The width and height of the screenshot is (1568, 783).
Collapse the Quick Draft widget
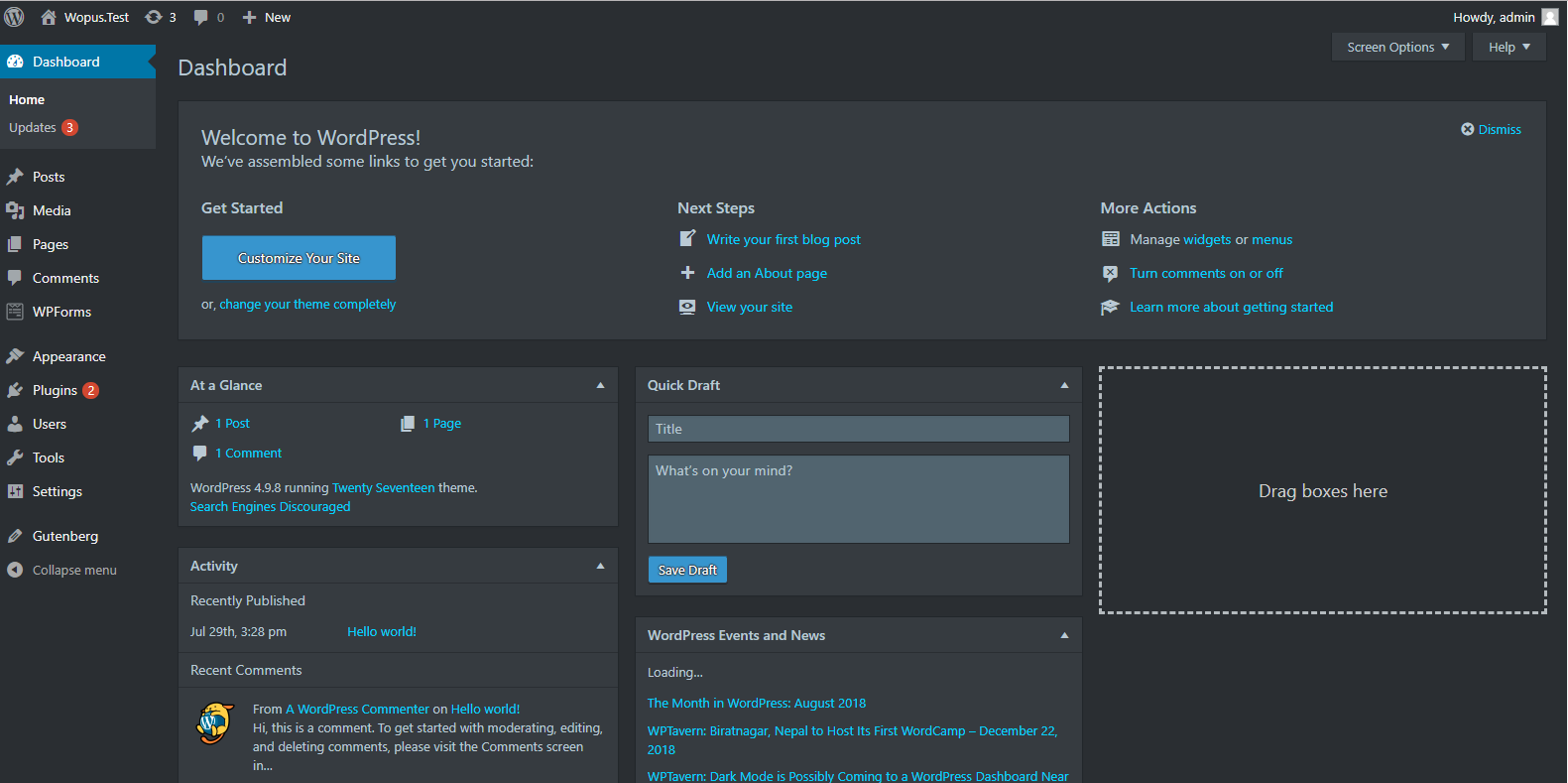[x=1064, y=385]
